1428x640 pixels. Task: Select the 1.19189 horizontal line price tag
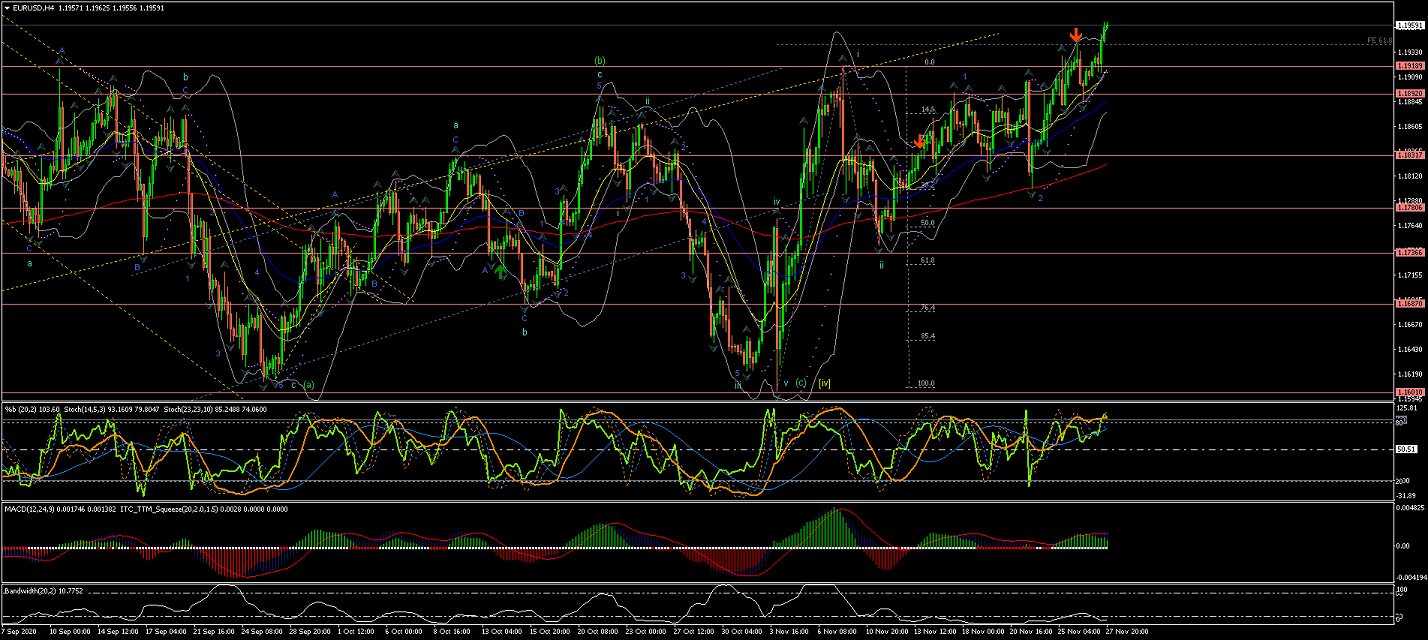[x=1410, y=66]
